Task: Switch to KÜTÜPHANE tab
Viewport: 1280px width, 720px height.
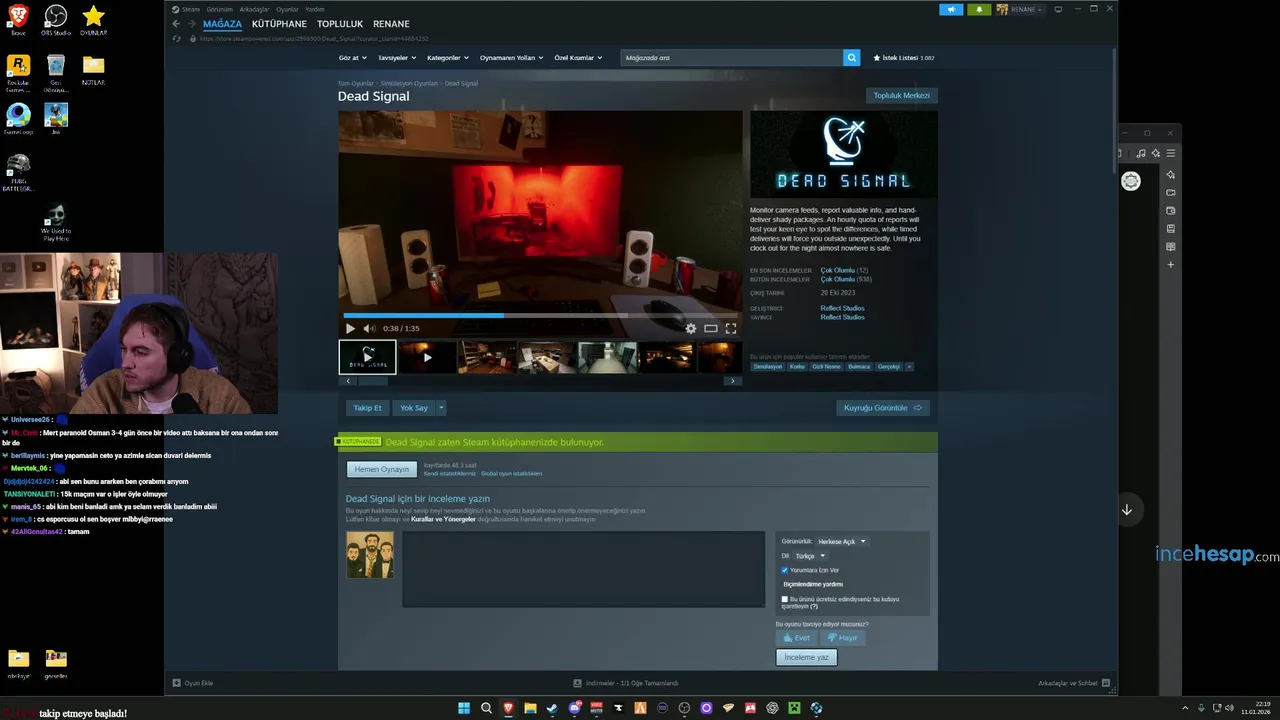Action: tap(279, 24)
